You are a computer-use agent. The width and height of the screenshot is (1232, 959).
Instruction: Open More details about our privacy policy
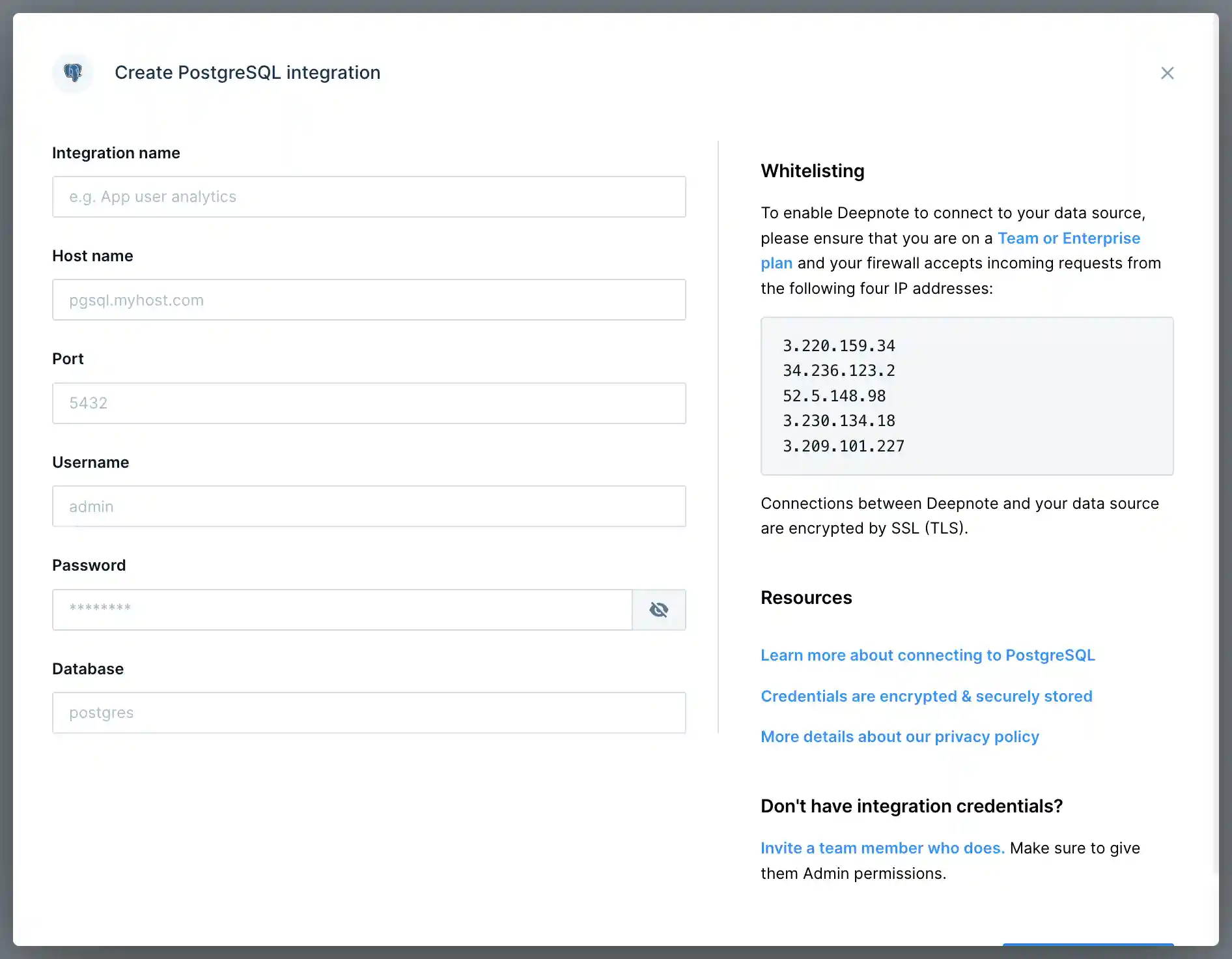(x=900, y=737)
